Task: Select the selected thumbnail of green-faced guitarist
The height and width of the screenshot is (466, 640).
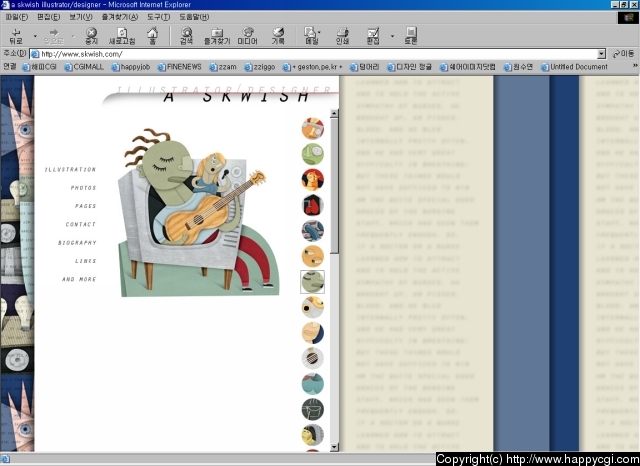Action: [x=313, y=282]
